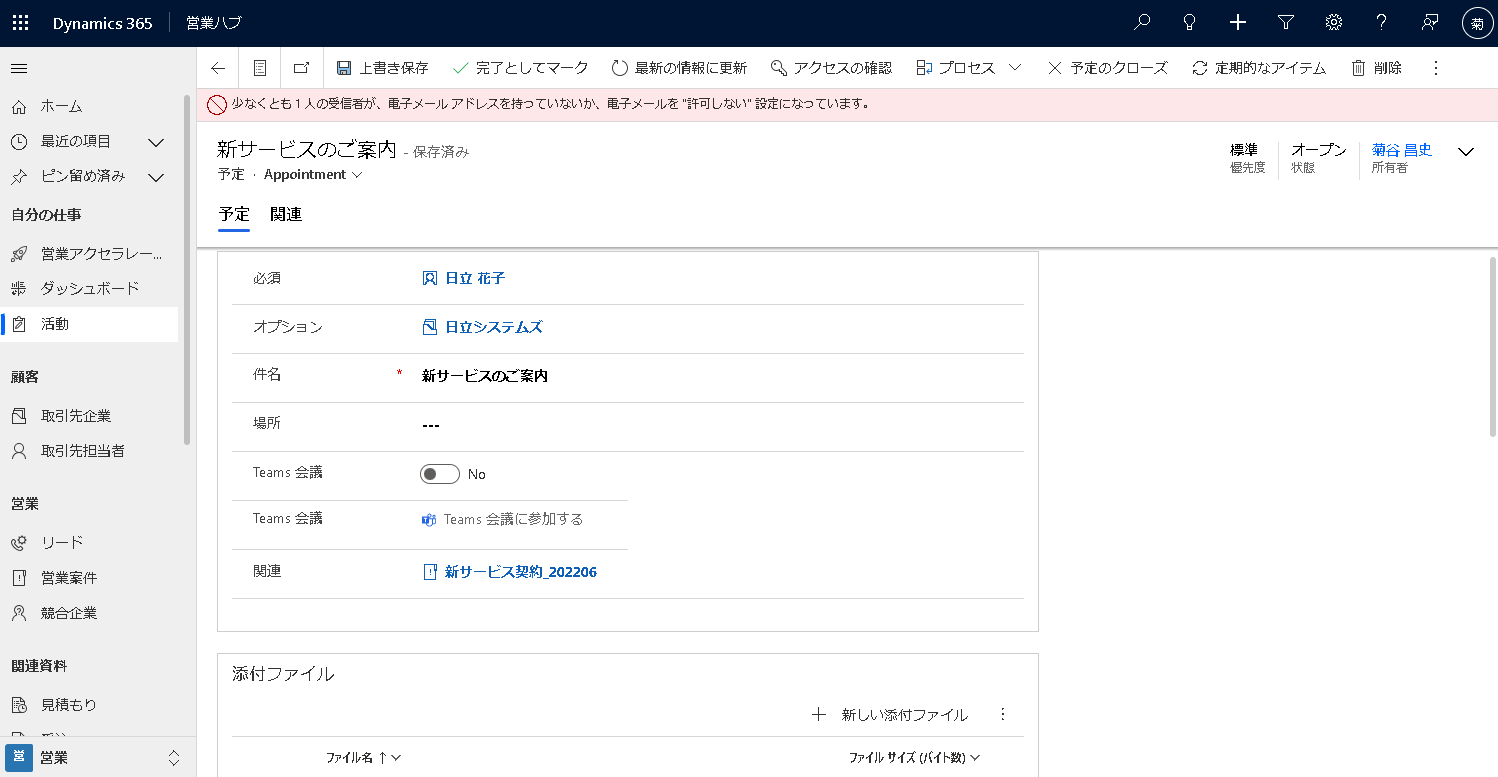
Task: Expand 最近の項目 chevron in sidebar
Action: click(156, 142)
